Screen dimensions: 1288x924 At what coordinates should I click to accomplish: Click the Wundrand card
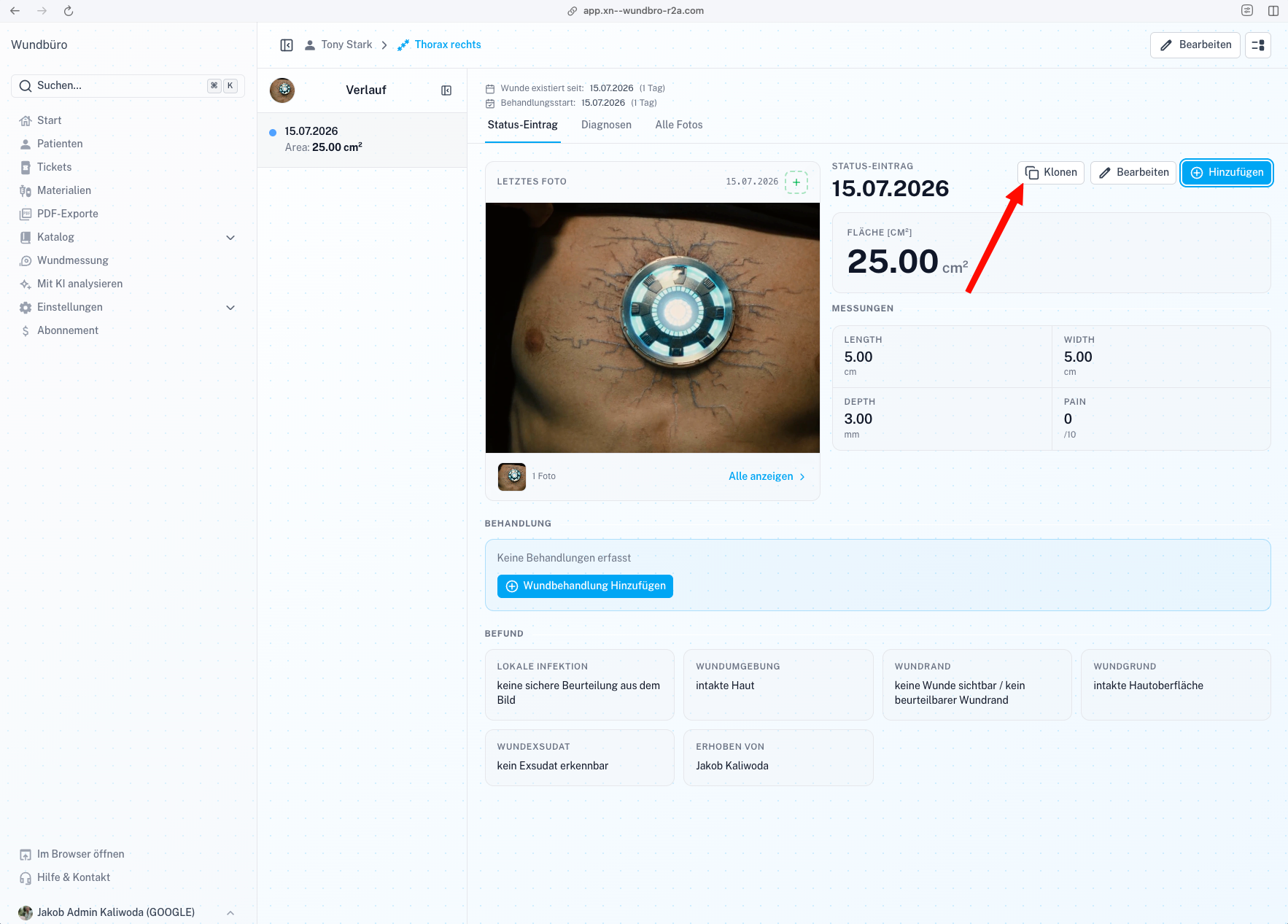coord(977,685)
